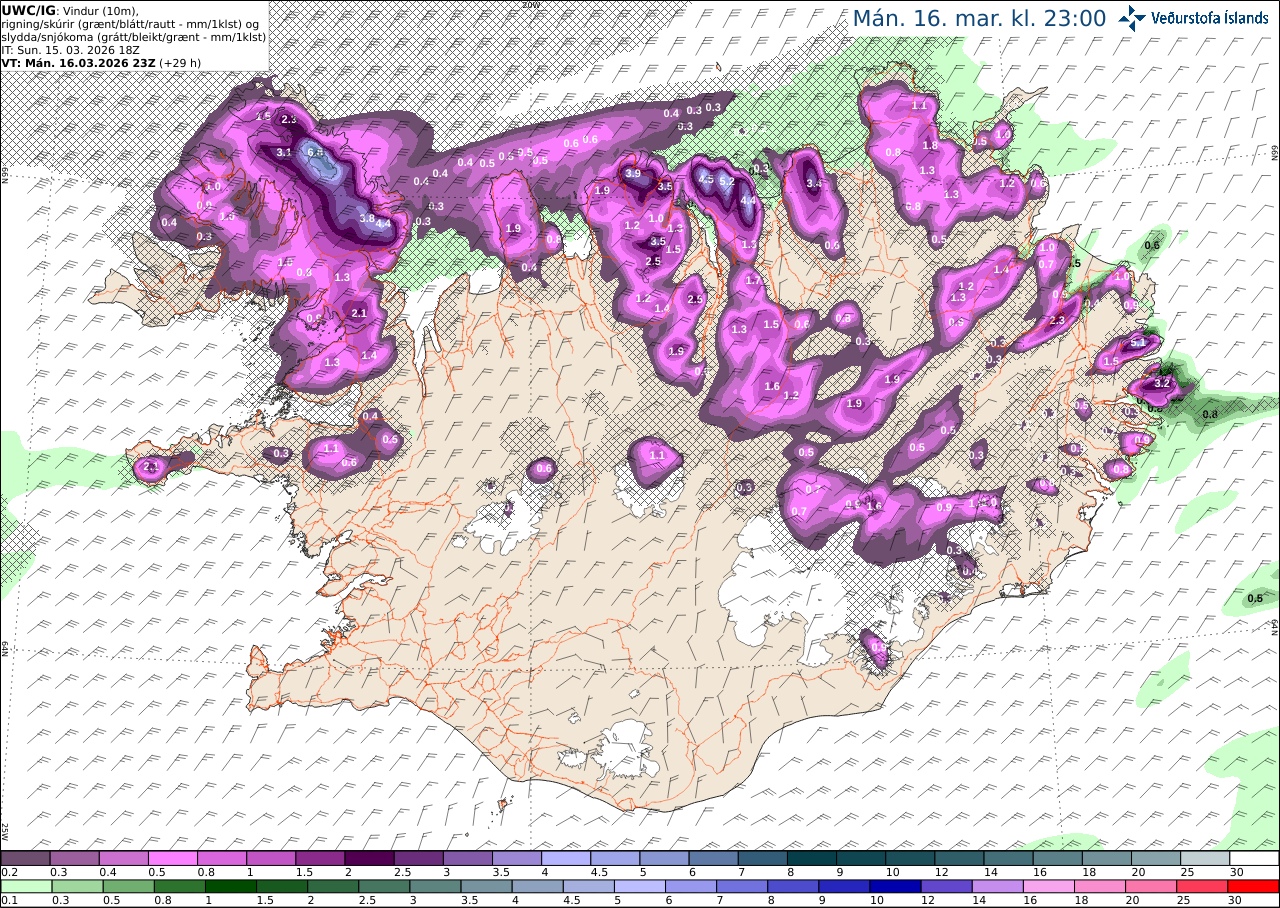Screen dimensions: 1280x908
Task: Pick the white 30 swatch, top legend row
Action: (1255, 858)
